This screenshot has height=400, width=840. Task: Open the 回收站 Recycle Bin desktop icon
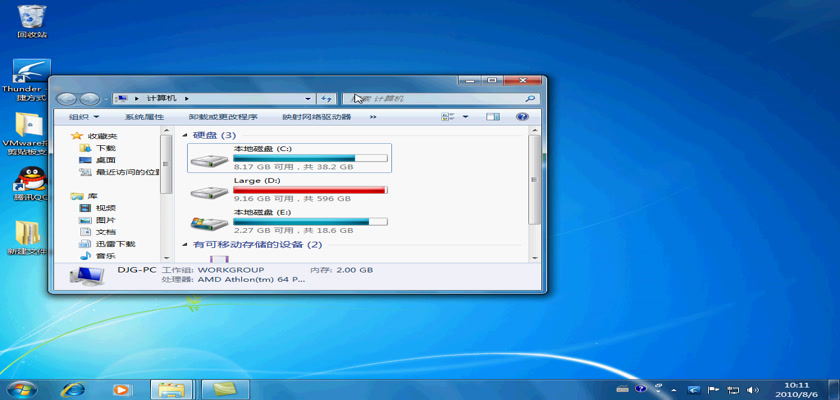[x=31, y=20]
